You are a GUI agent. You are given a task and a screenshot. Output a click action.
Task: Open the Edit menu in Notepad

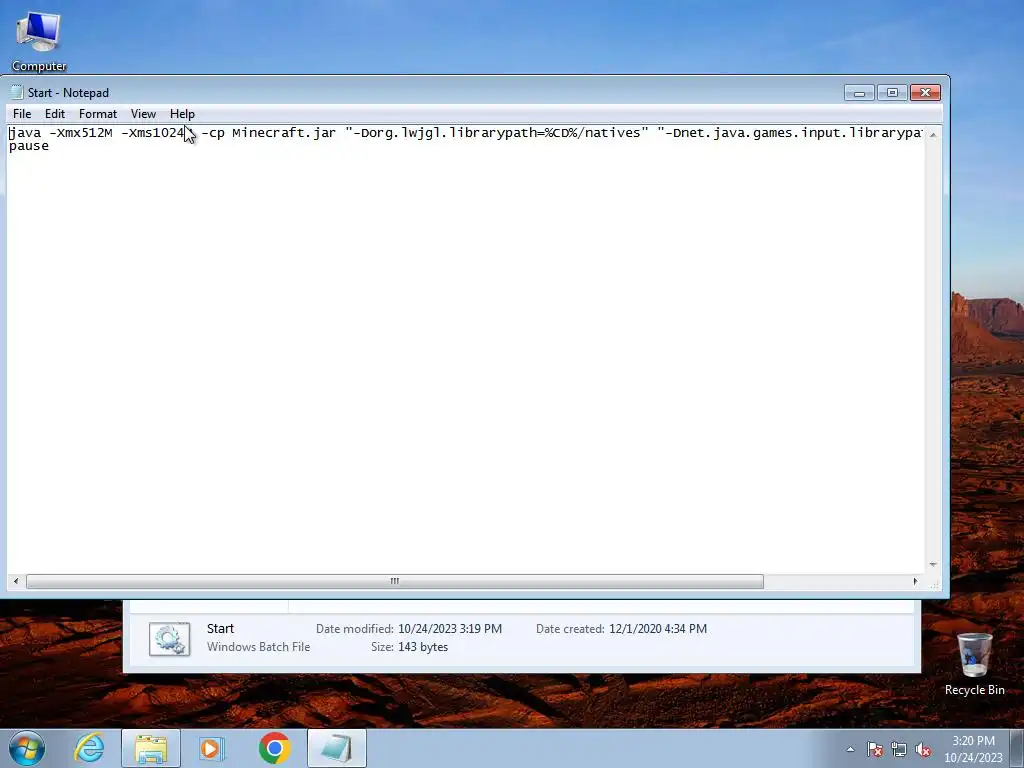(x=55, y=114)
